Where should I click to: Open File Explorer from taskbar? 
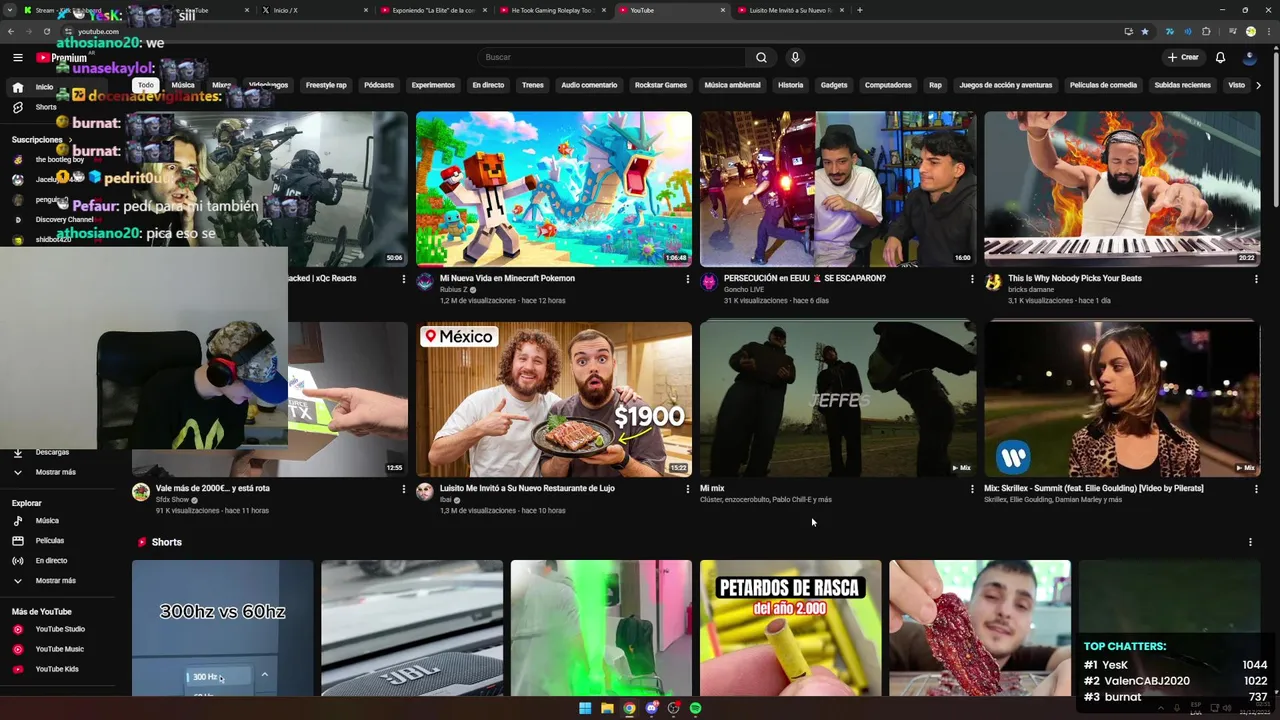click(x=607, y=708)
